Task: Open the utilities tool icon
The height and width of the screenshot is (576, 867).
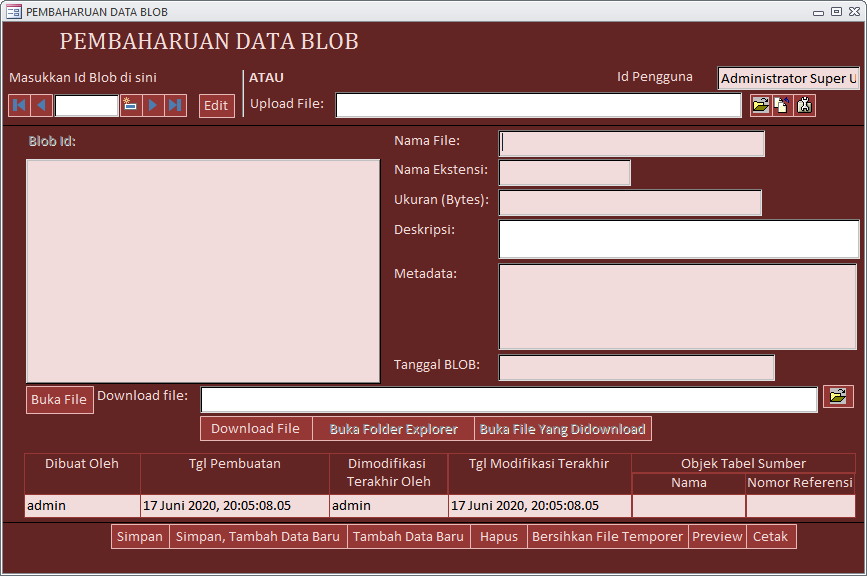Action: coord(803,105)
